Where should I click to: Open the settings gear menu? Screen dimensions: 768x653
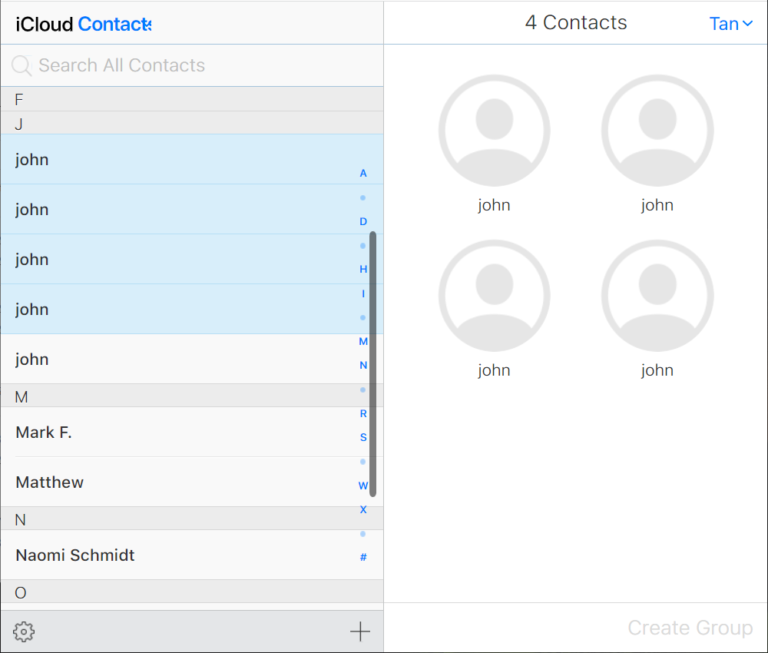[24, 631]
